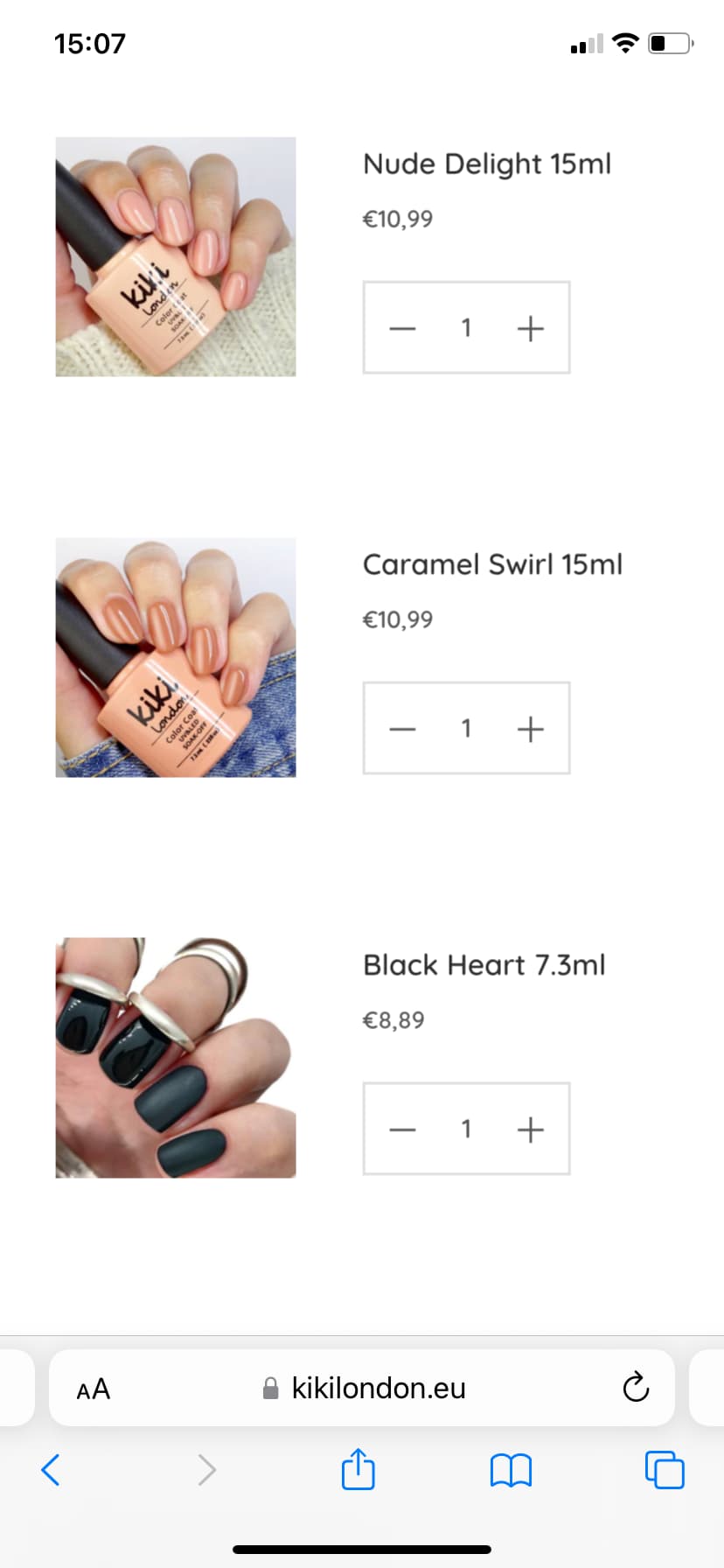
Task: Open Black Heart 7.3ml product link
Action: tap(484, 965)
